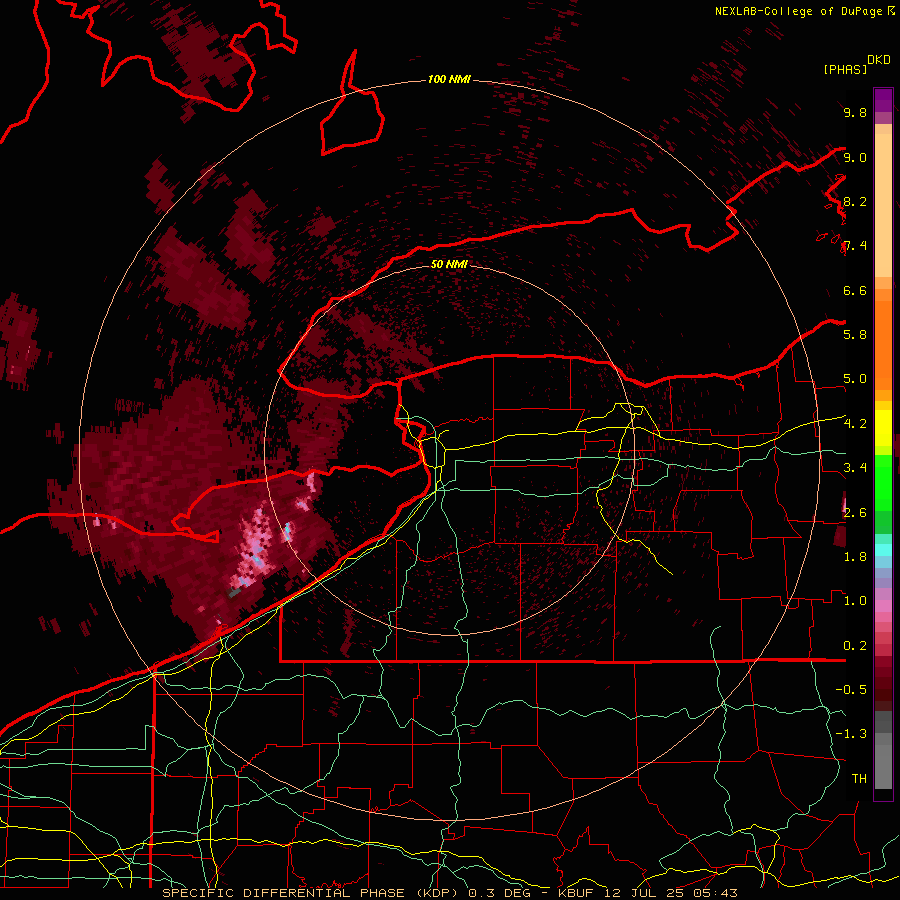Click the 1.8 scale value

point(855,557)
